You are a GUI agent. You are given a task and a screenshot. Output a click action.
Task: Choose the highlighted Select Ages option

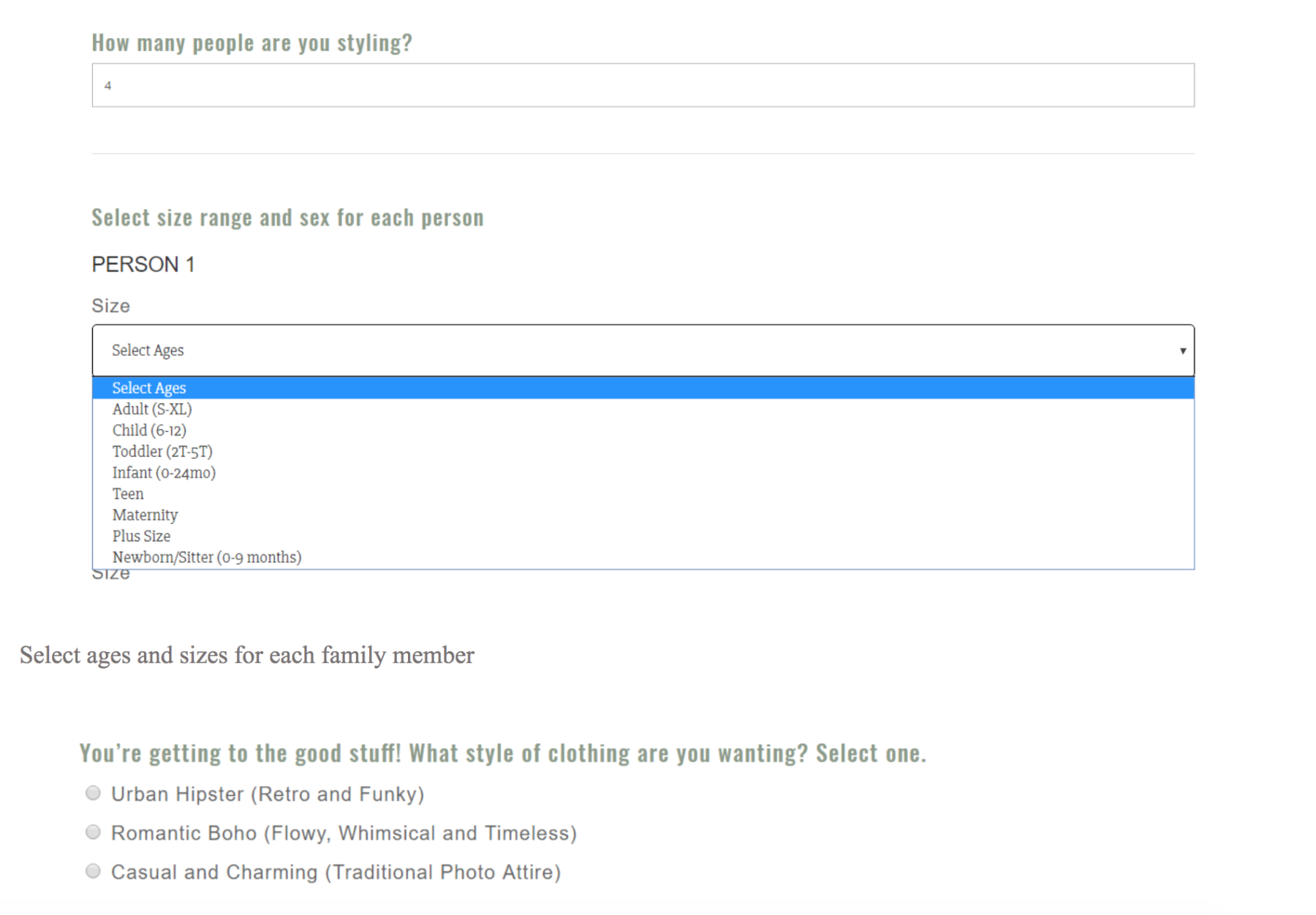pyautogui.click(x=149, y=388)
